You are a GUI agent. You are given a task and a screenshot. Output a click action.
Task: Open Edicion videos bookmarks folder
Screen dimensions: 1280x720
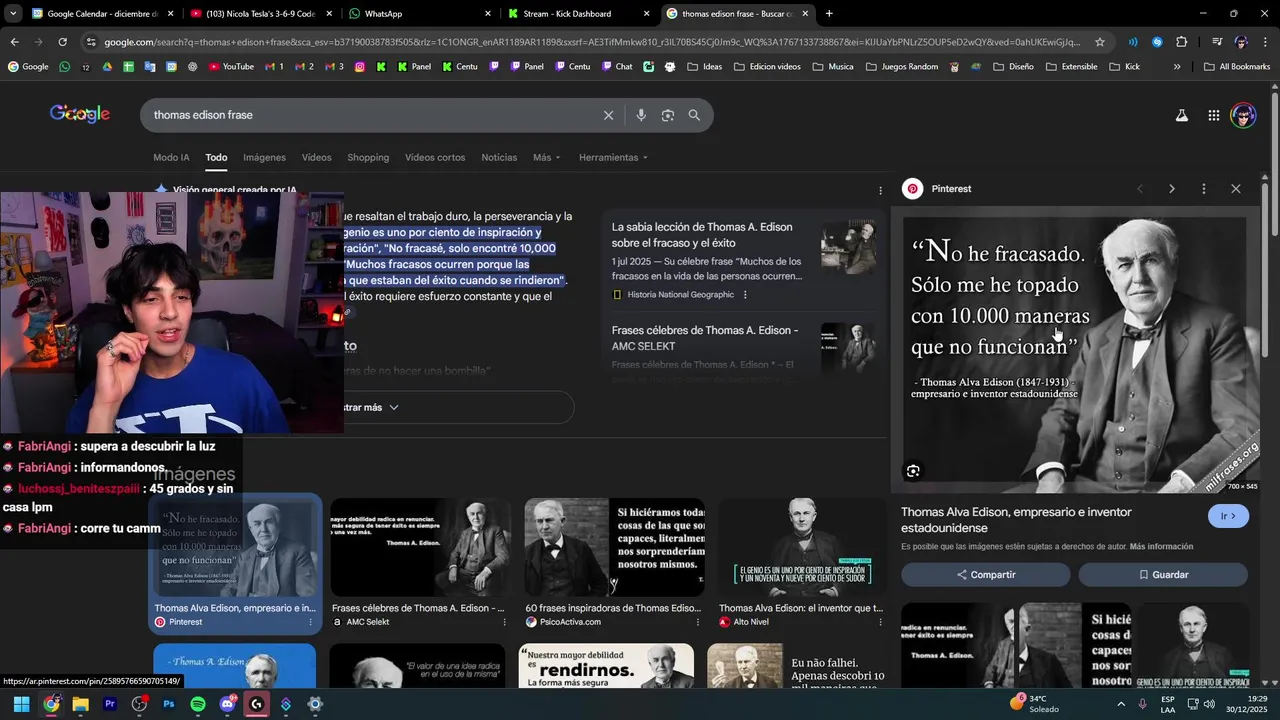point(767,67)
